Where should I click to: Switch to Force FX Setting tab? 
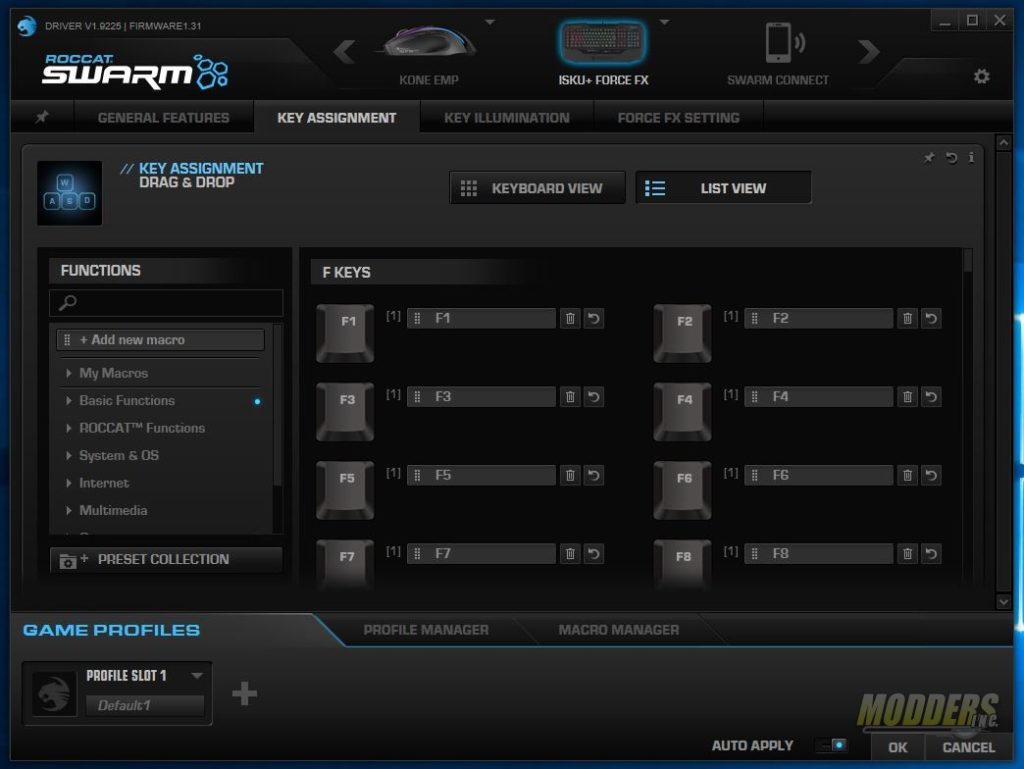point(679,118)
